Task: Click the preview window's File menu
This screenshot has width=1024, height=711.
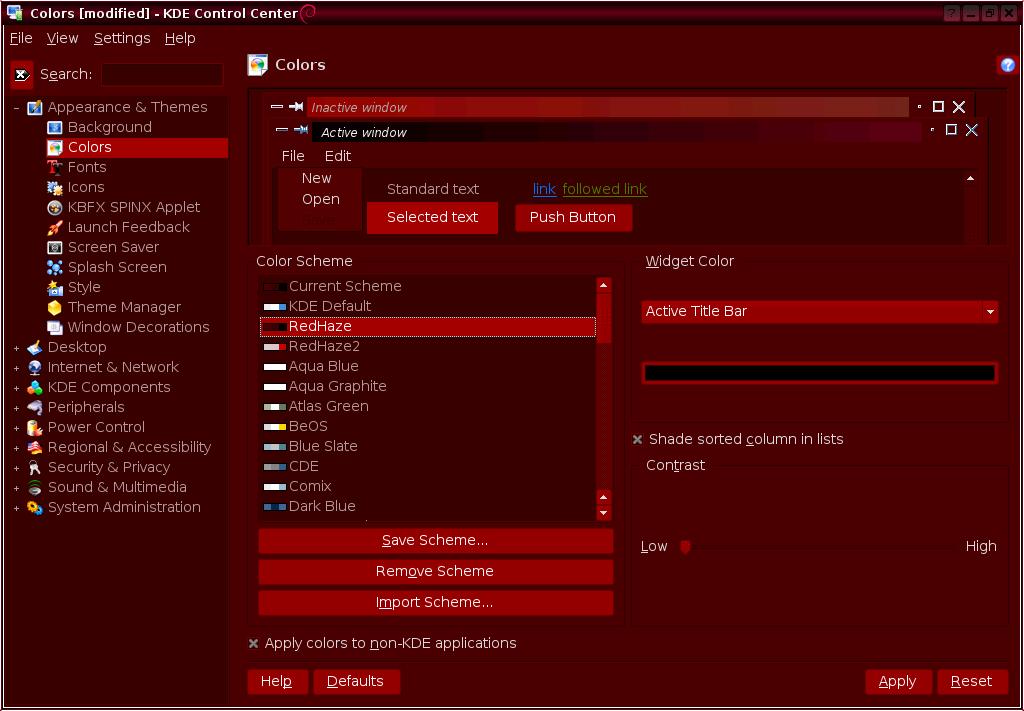Action: 293,156
